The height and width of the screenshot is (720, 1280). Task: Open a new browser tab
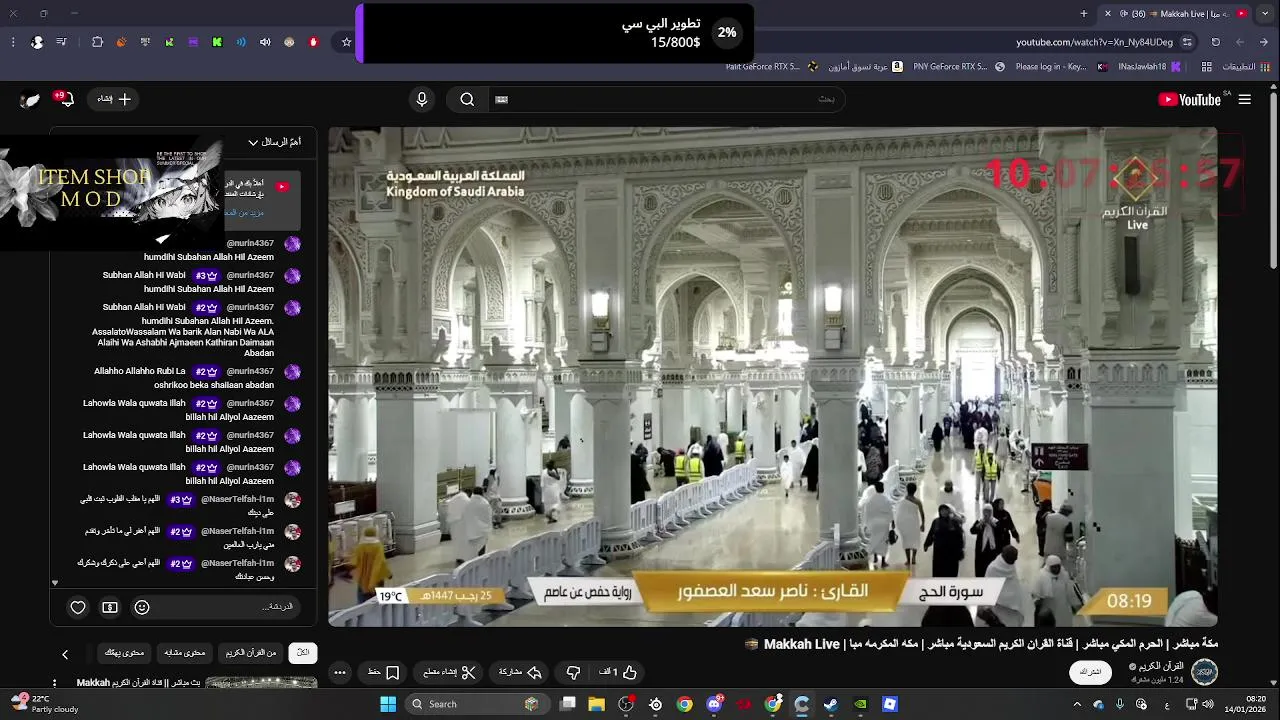point(1084,13)
